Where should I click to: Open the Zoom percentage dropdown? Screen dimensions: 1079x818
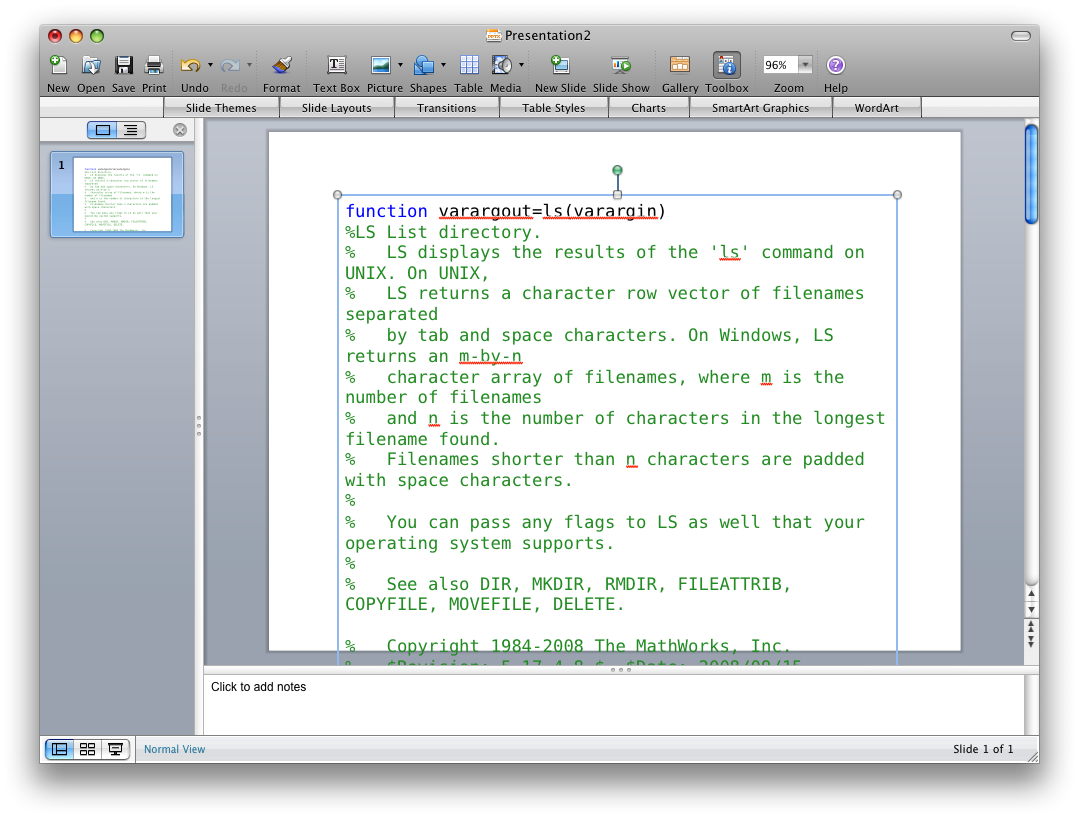(x=805, y=65)
